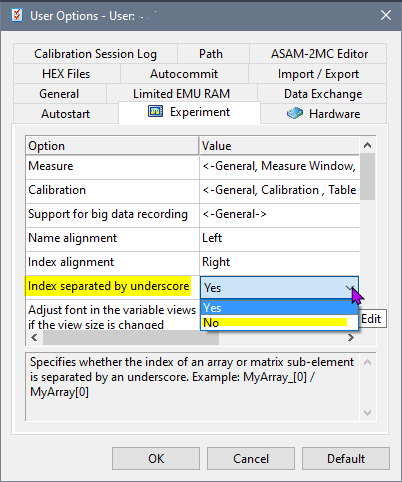Click the horizontal scrollbar left arrow

click(x=34, y=338)
